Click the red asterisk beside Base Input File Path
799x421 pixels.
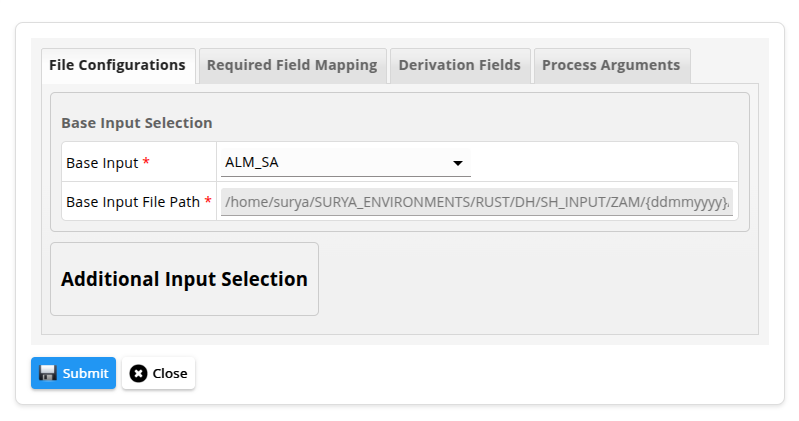(x=208, y=202)
